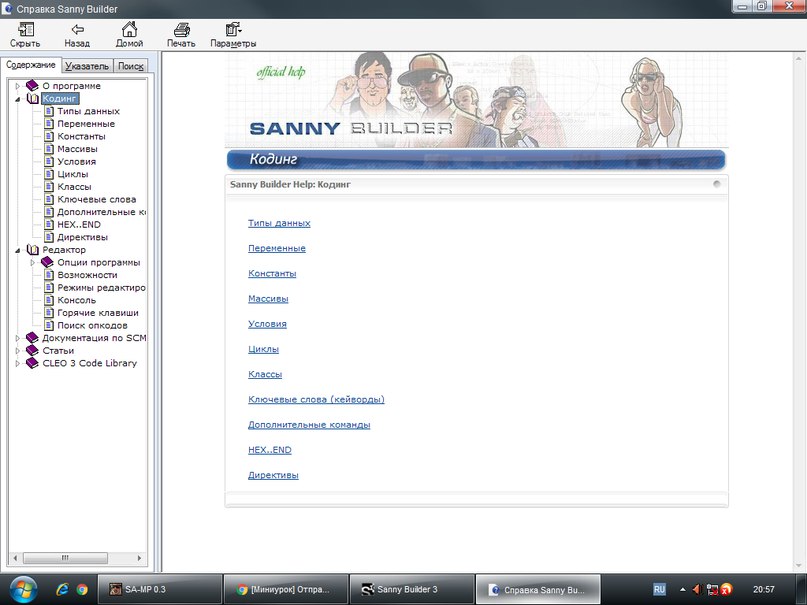
Task: Switch to the [Миниурок] Chrome taskbar window
Action: [x=286, y=590]
